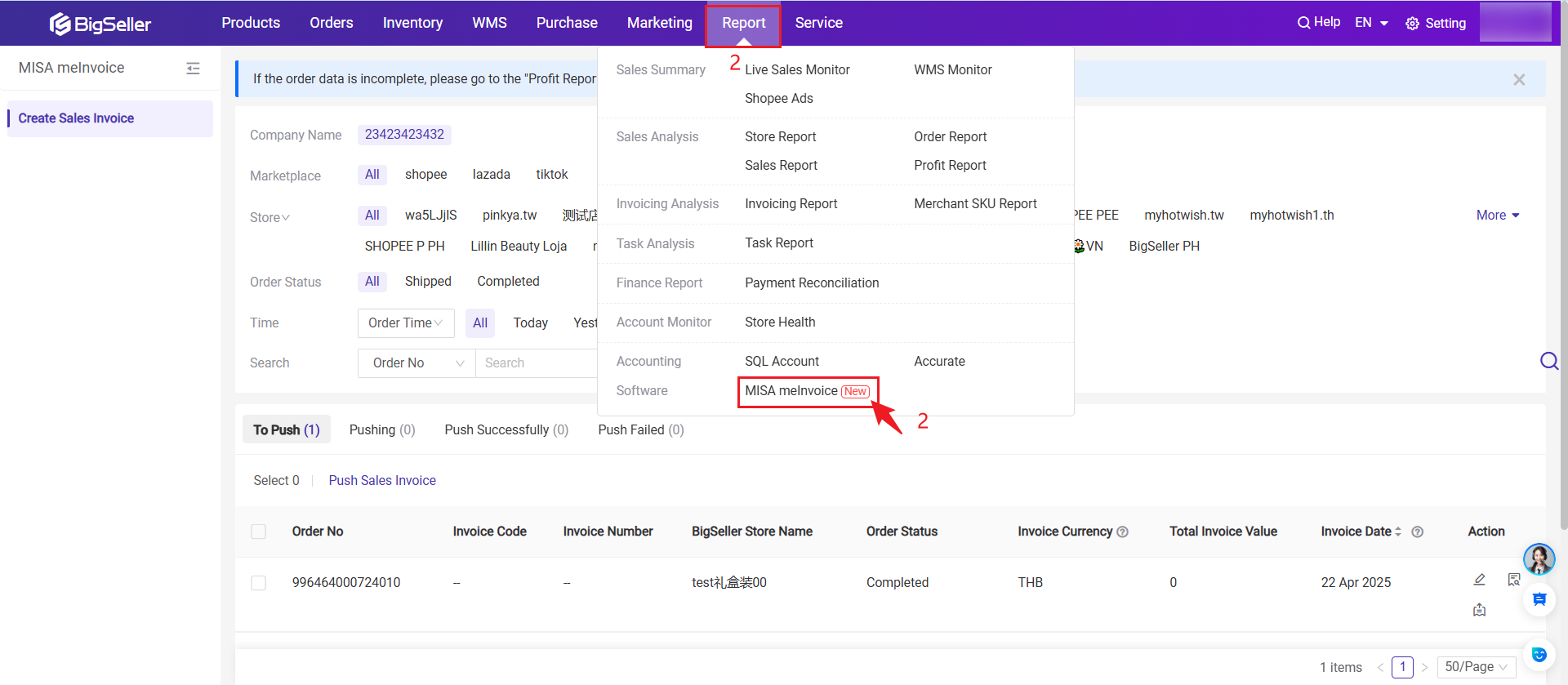Image resolution: width=1568 pixels, height=685 pixels.
Task: Select All marketplace filter
Action: 372,175
